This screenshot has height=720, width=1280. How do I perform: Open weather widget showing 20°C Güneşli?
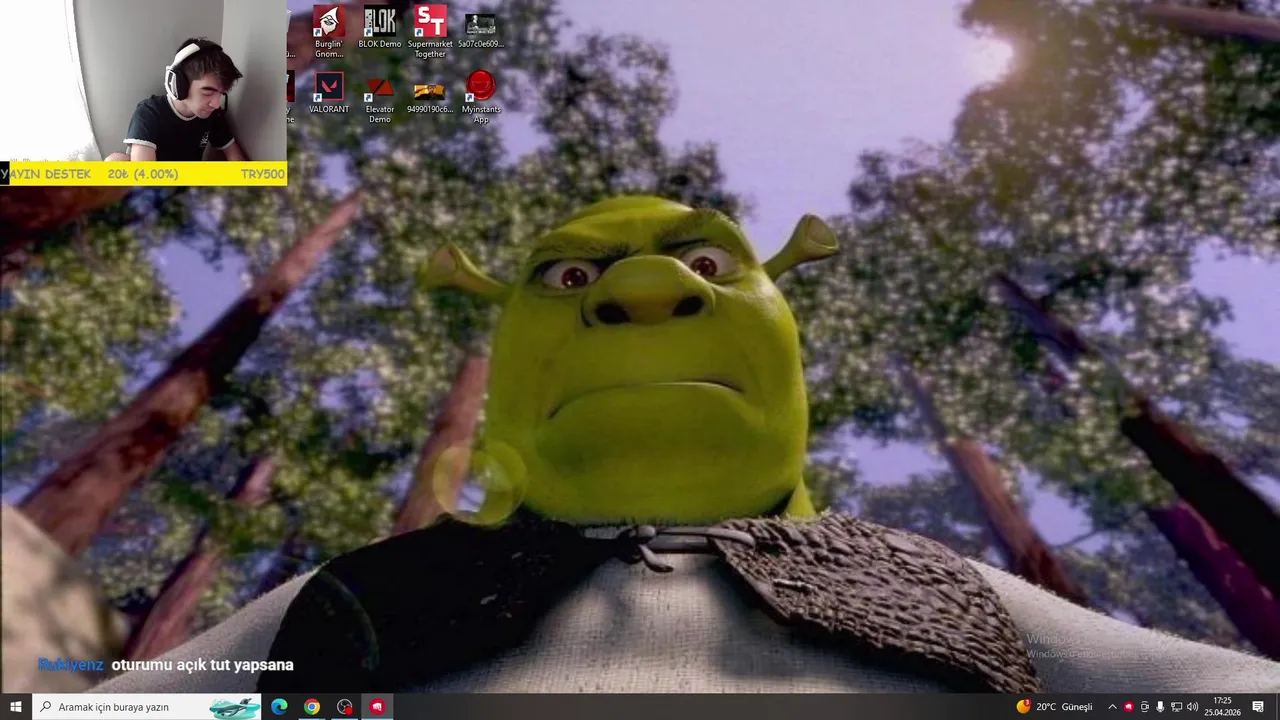pyautogui.click(x=1055, y=707)
